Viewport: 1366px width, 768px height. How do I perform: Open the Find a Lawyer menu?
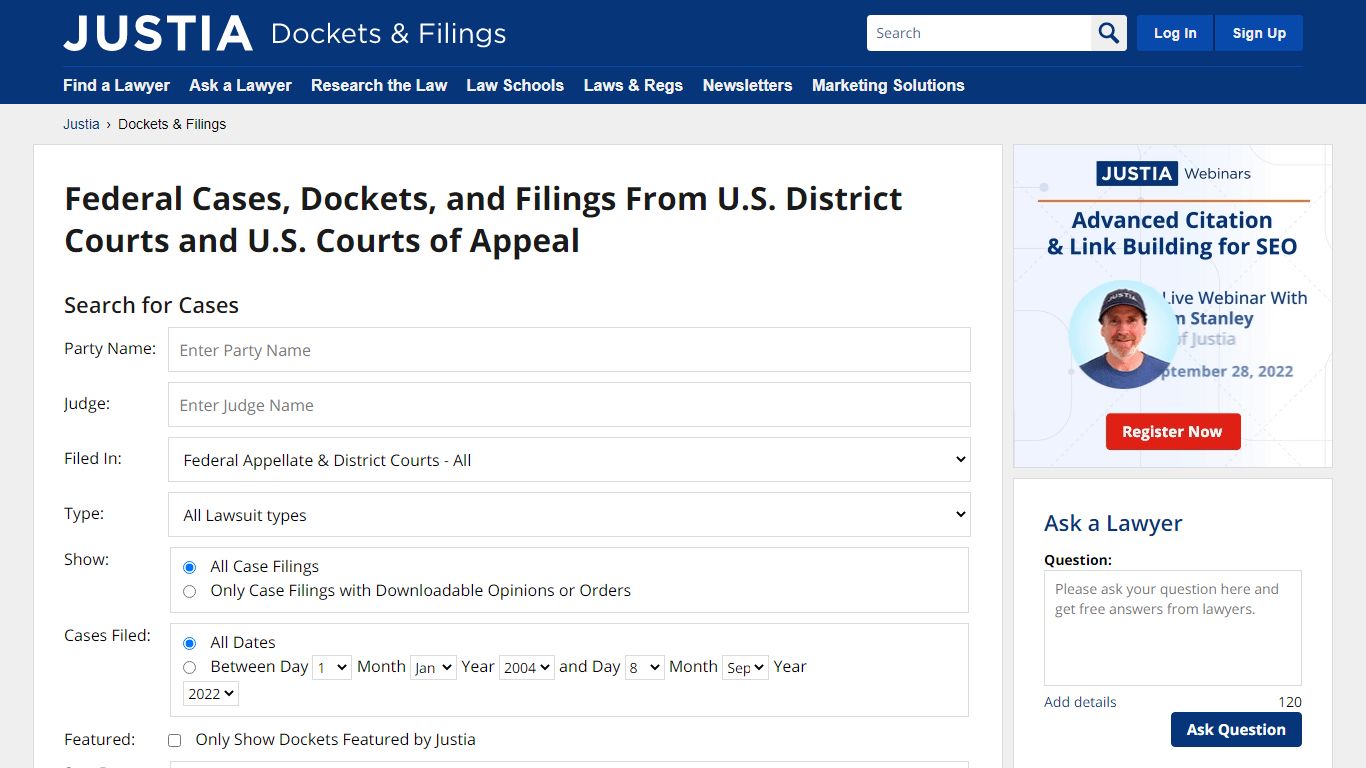[116, 85]
